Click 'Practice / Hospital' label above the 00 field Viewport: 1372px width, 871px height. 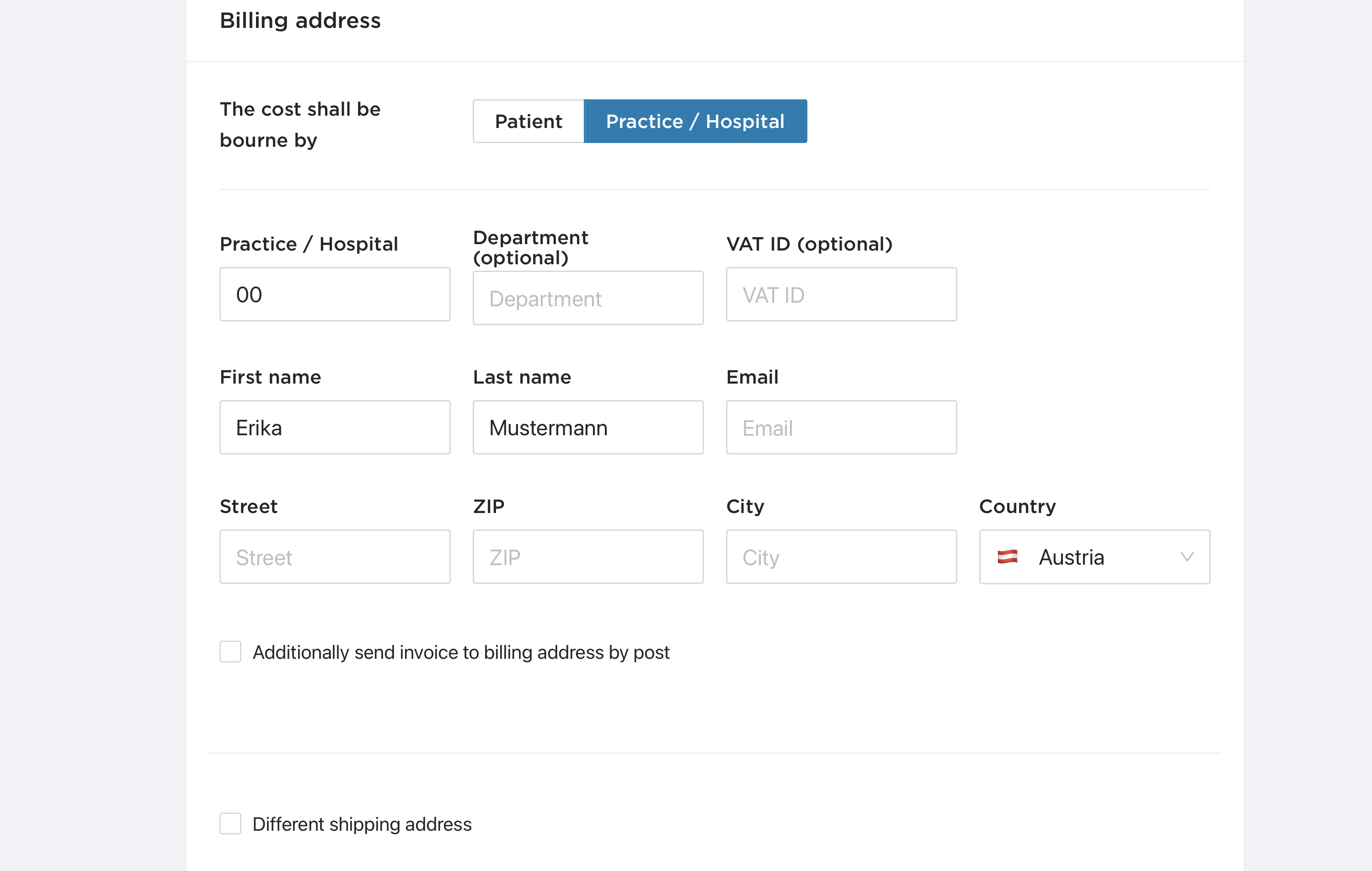click(x=309, y=244)
